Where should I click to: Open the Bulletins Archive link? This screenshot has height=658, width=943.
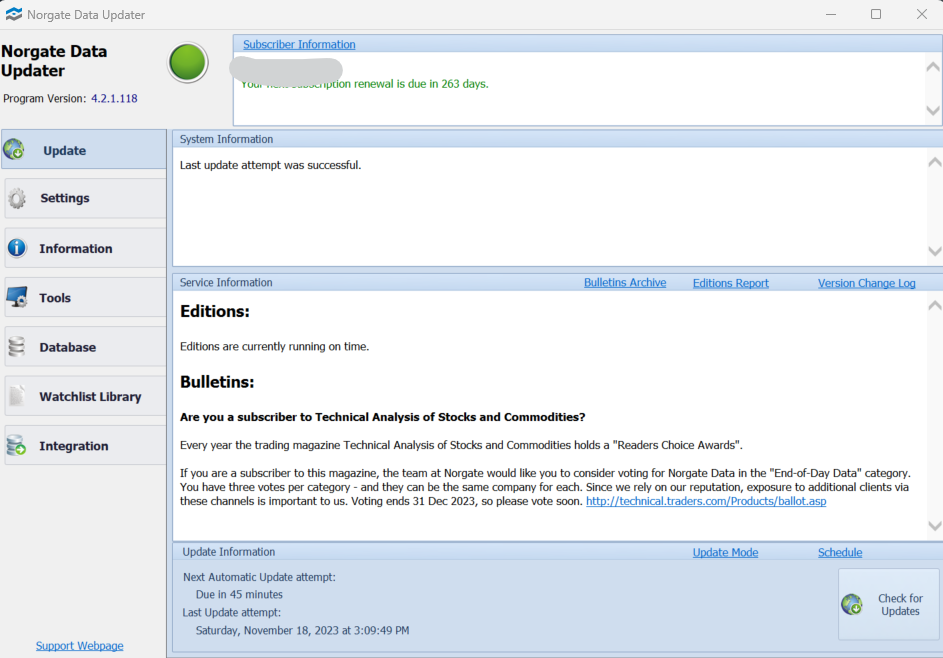click(625, 283)
